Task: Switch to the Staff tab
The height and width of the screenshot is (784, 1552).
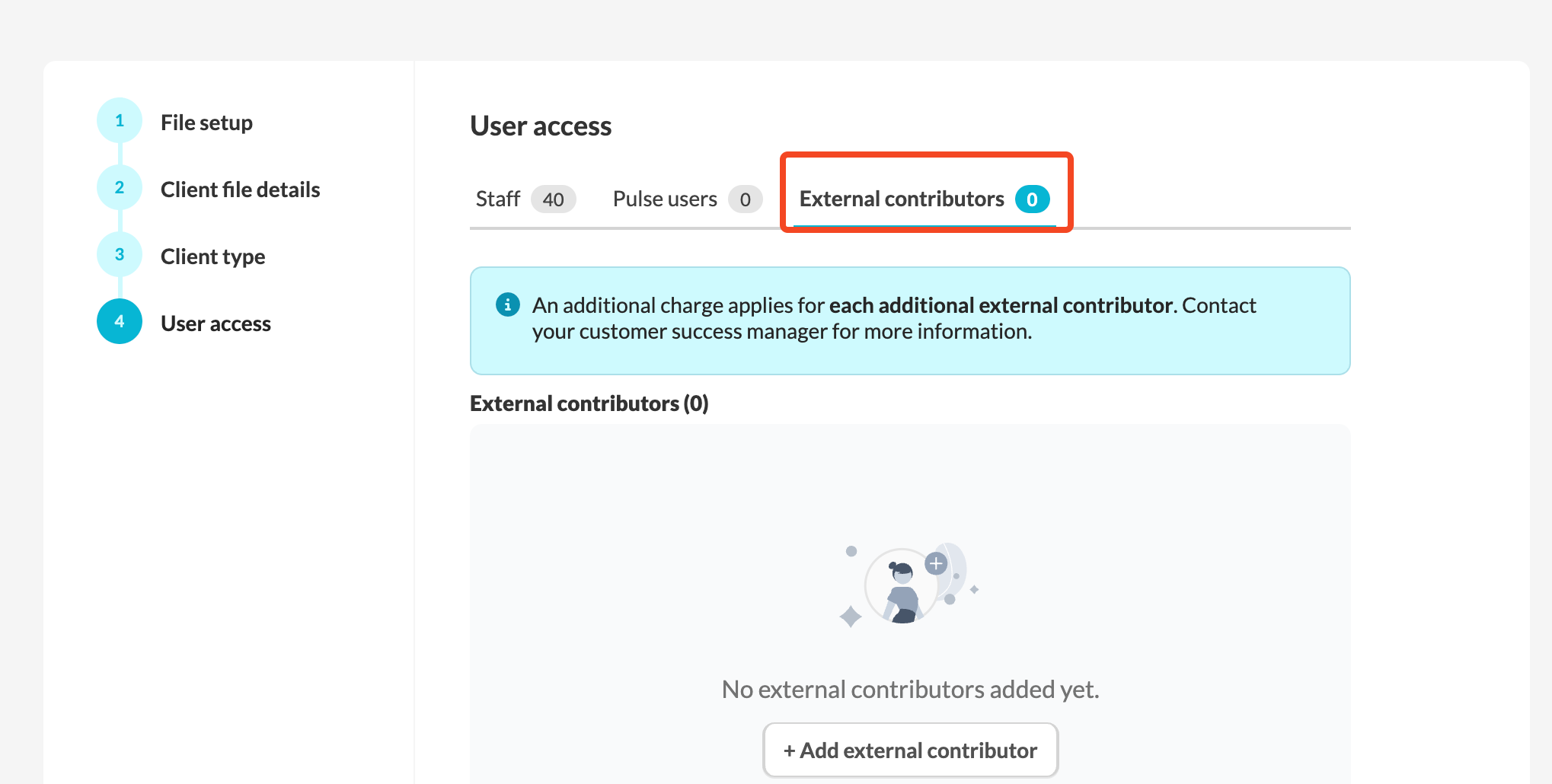Action: click(525, 199)
